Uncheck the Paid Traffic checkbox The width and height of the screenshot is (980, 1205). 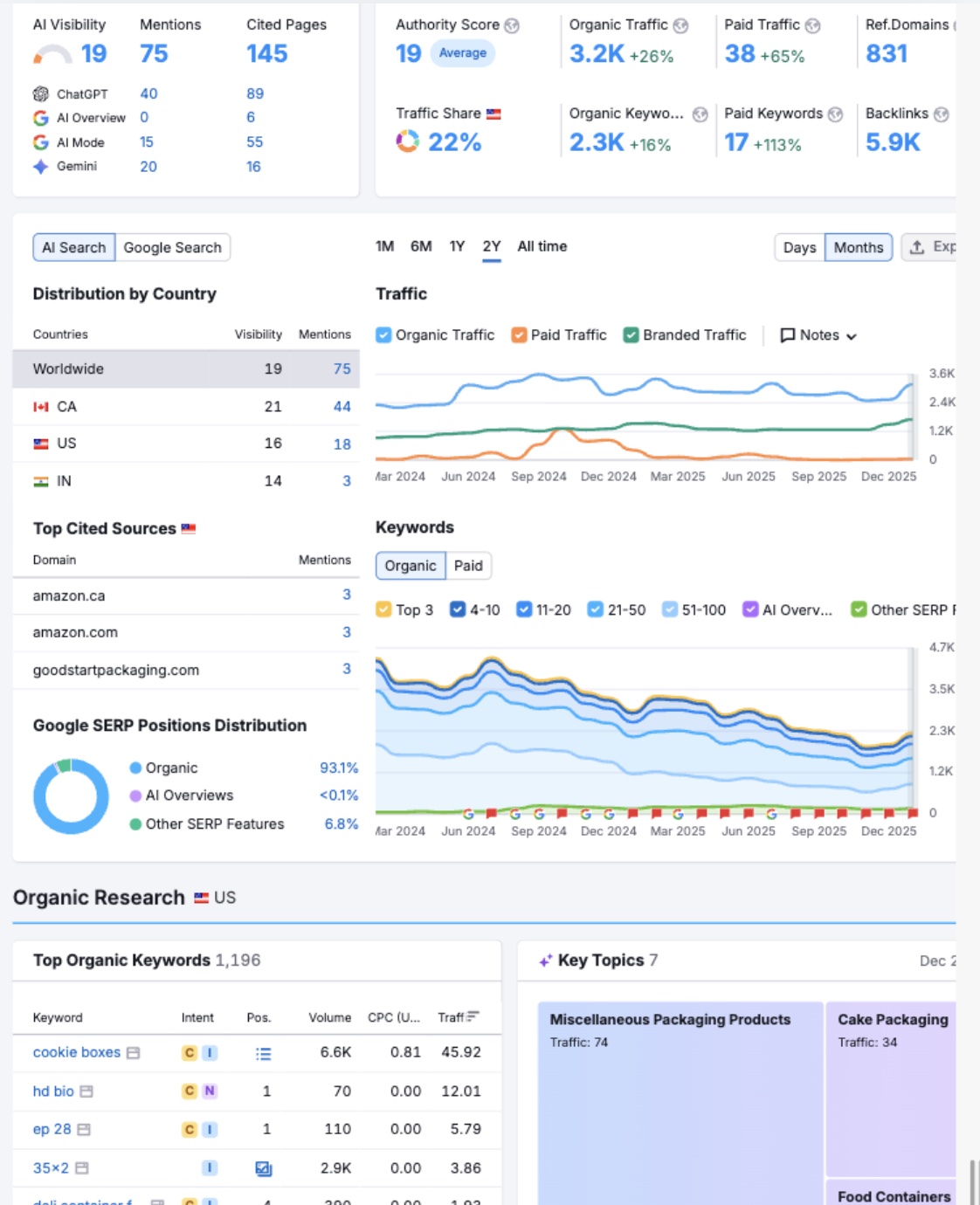(x=518, y=334)
